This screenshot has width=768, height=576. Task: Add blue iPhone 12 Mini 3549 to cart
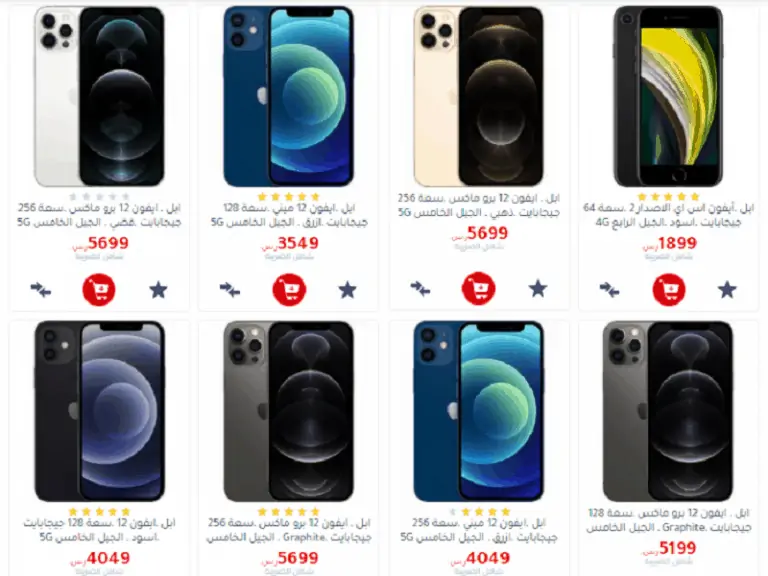[289, 290]
